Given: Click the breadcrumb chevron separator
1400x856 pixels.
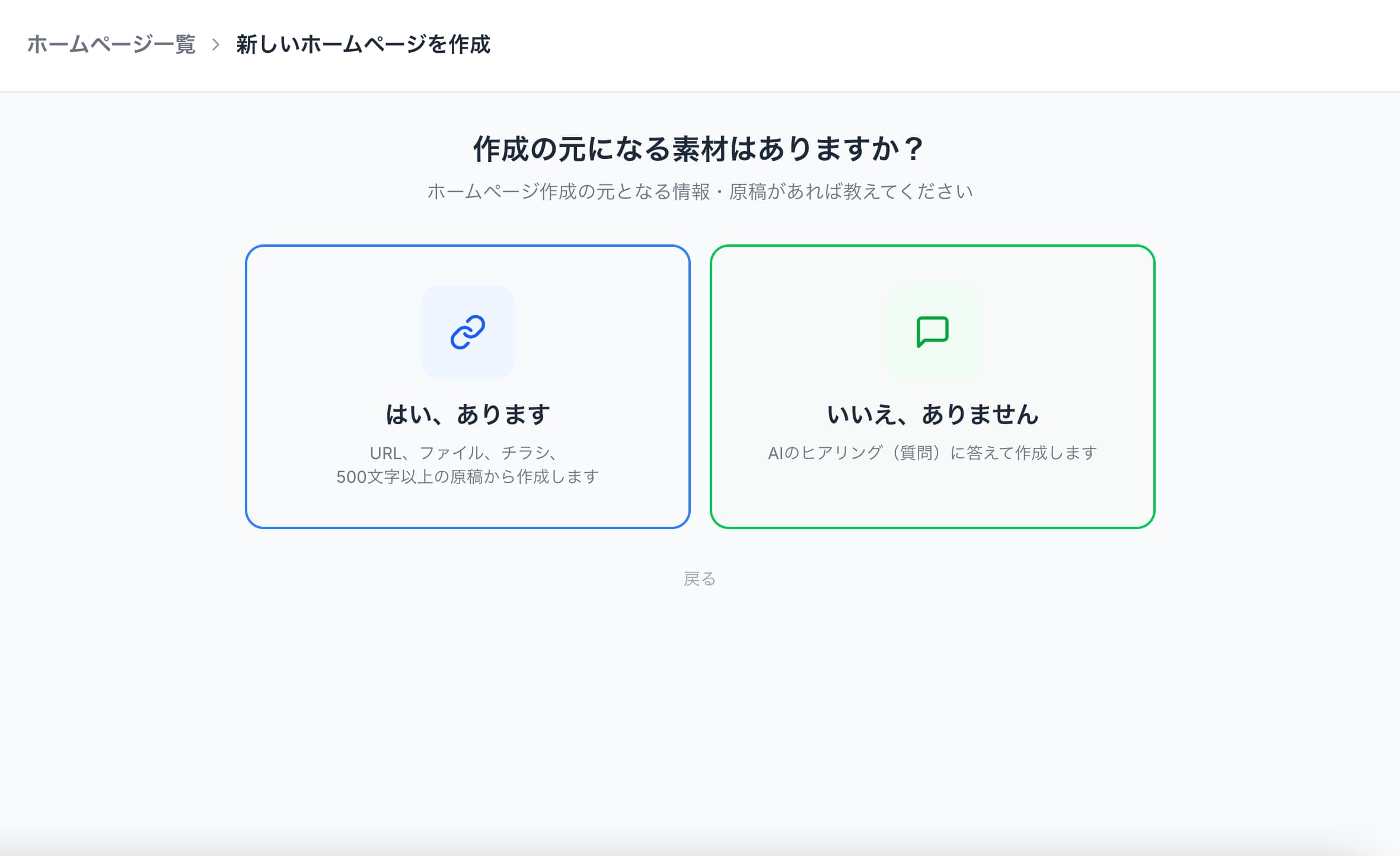Looking at the screenshot, I should (216, 44).
